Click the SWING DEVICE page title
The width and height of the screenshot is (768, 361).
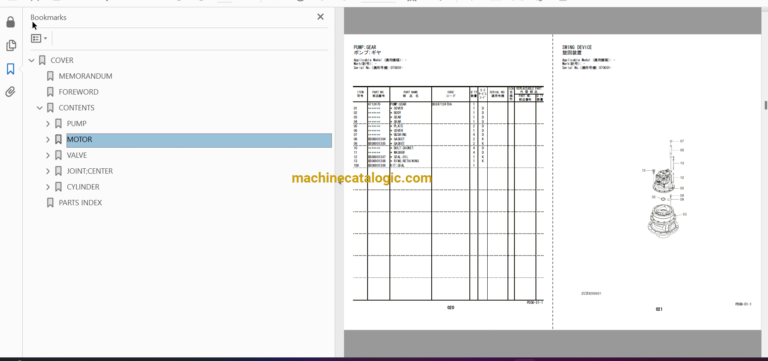(577, 48)
